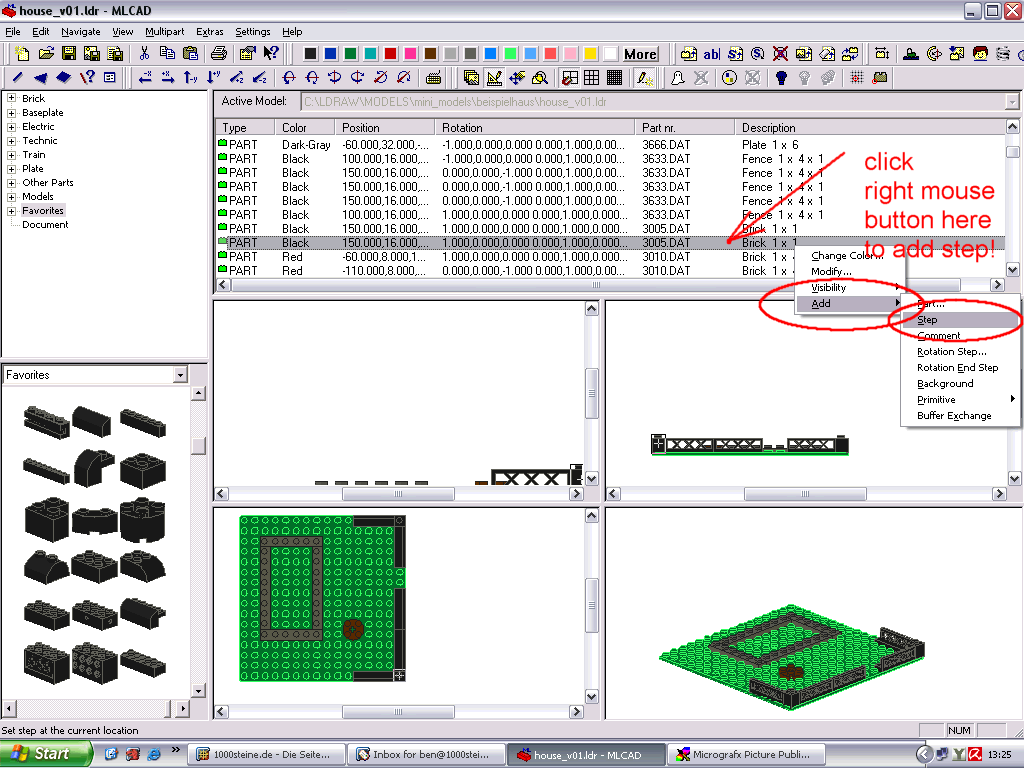Toggle the coarse grid button

[x=592, y=78]
